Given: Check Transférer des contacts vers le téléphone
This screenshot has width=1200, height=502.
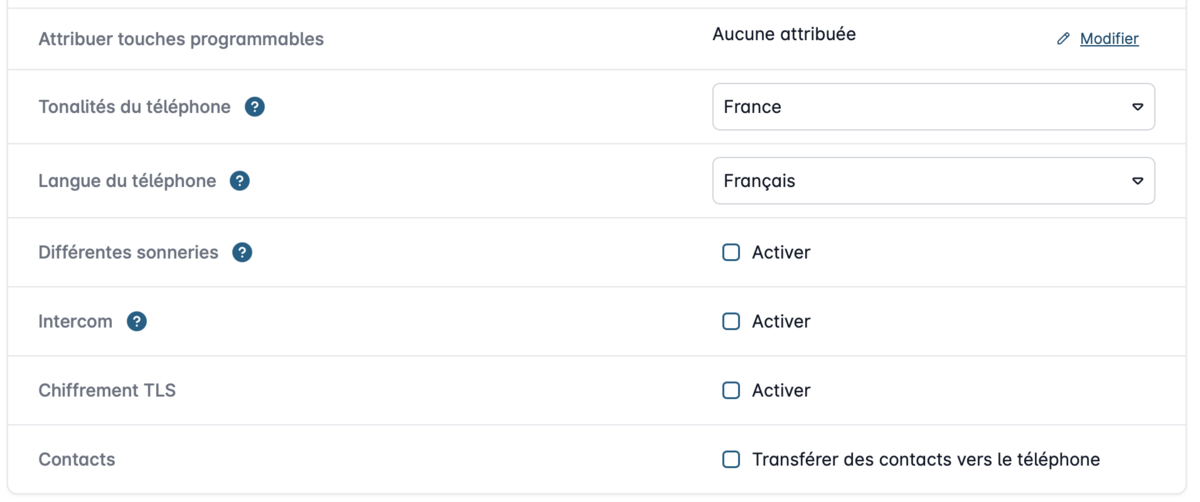Looking at the screenshot, I should tap(731, 459).
